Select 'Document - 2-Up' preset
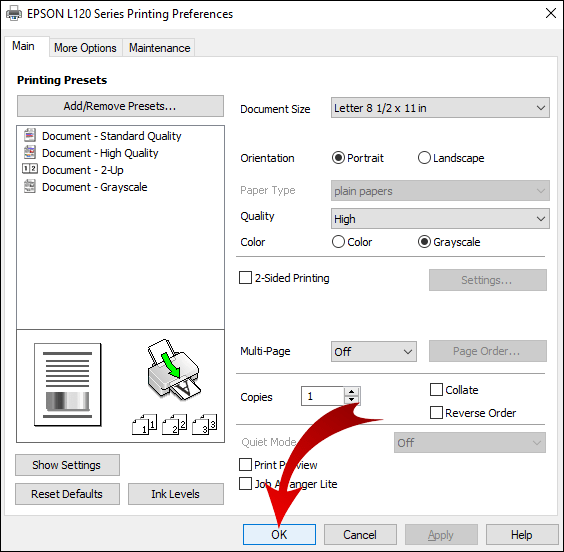This screenshot has width=564, height=552. point(83,170)
